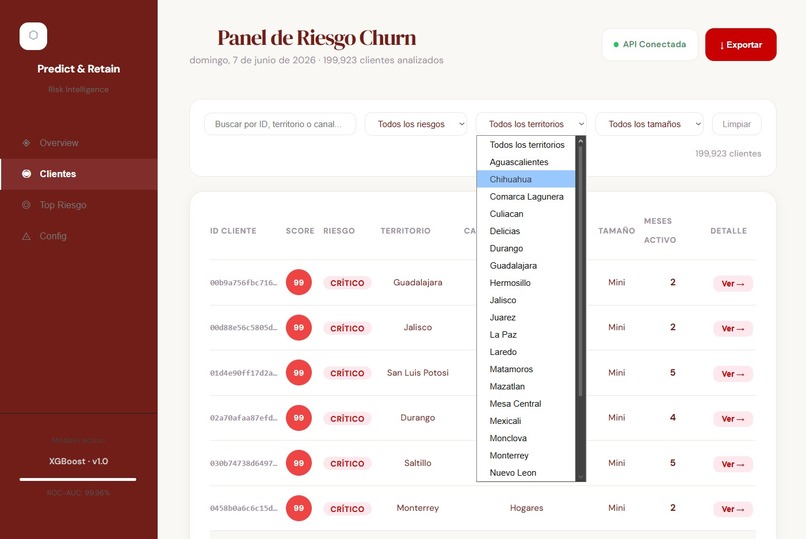Click the Limpiar filters button
Screen dimensions: 806x539
click(x=737, y=124)
